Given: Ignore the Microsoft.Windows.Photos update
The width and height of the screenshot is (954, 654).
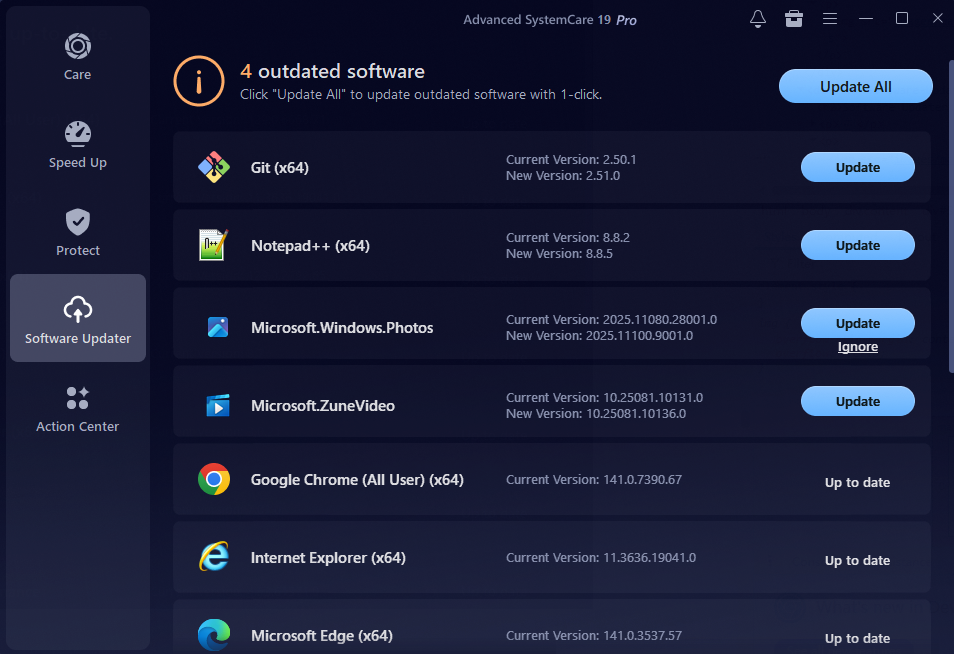Looking at the screenshot, I should coord(857,346).
